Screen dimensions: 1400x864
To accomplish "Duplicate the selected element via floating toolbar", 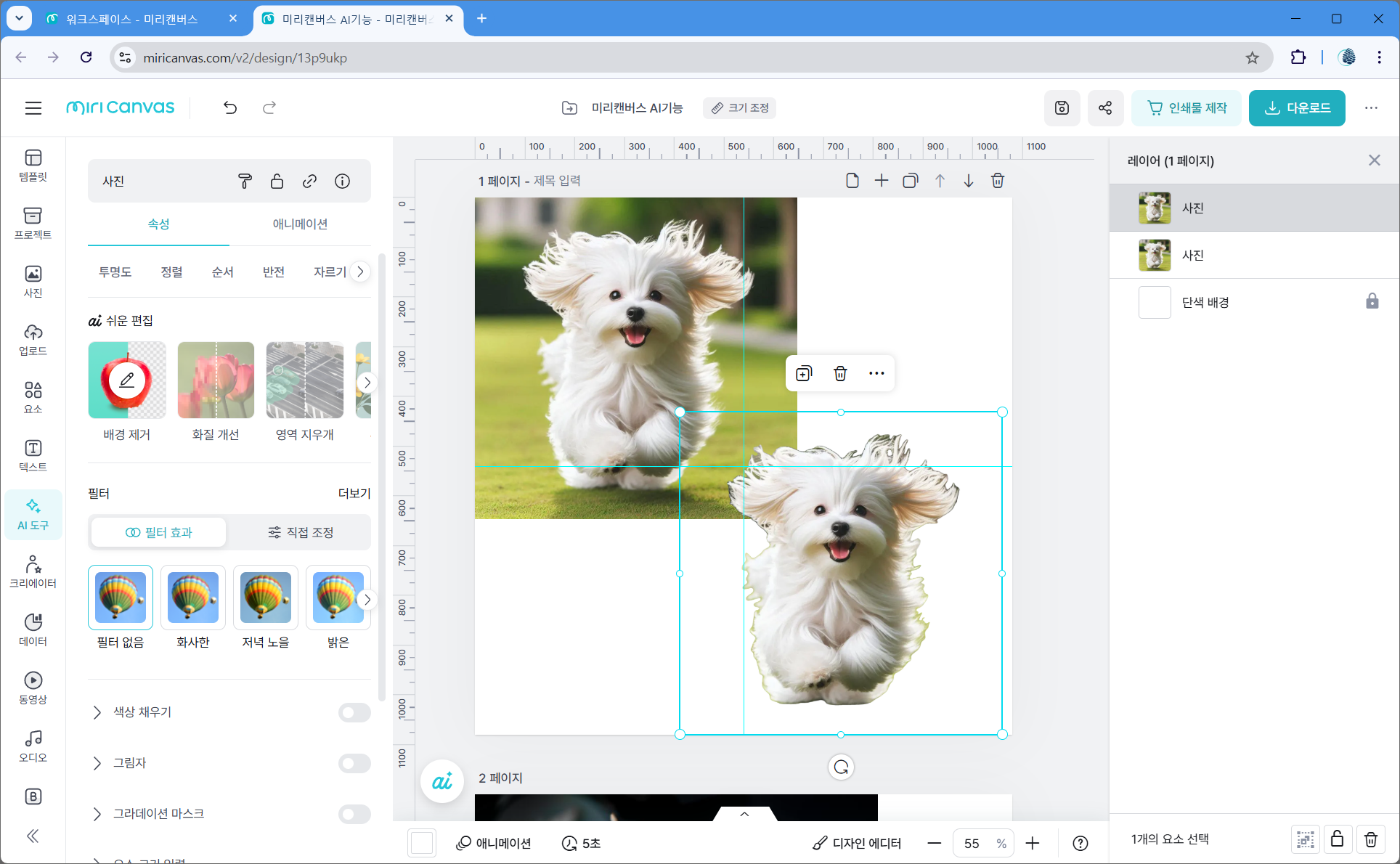I will (x=803, y=373).
